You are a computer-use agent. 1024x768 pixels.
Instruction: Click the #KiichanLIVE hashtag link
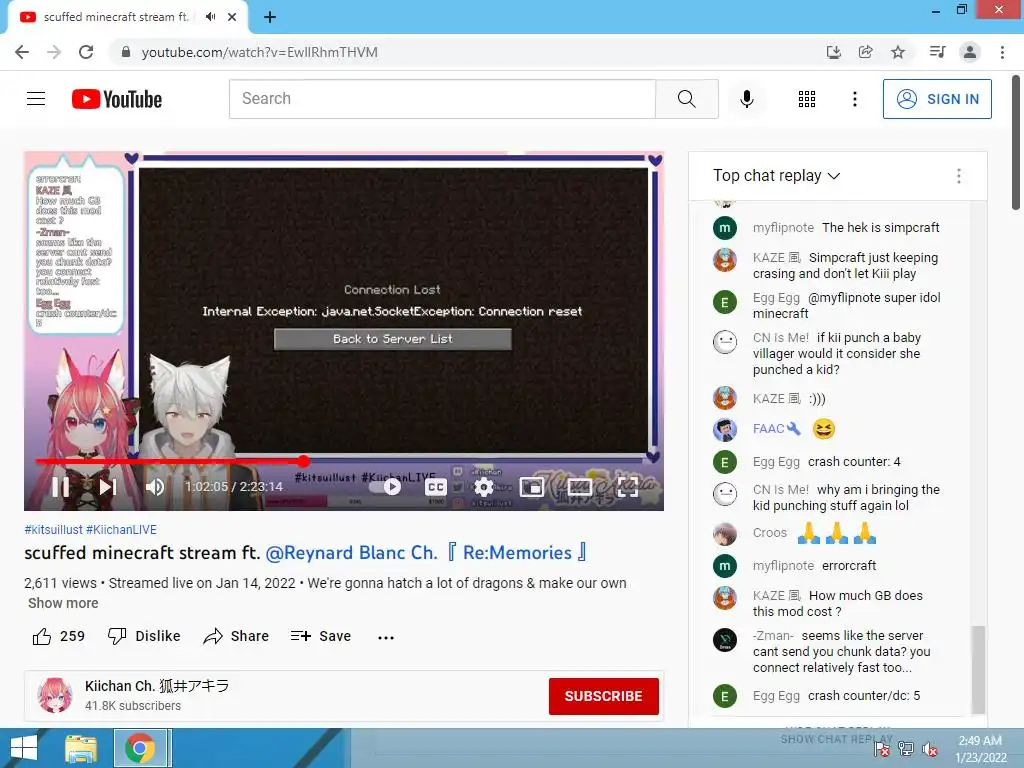121,530
